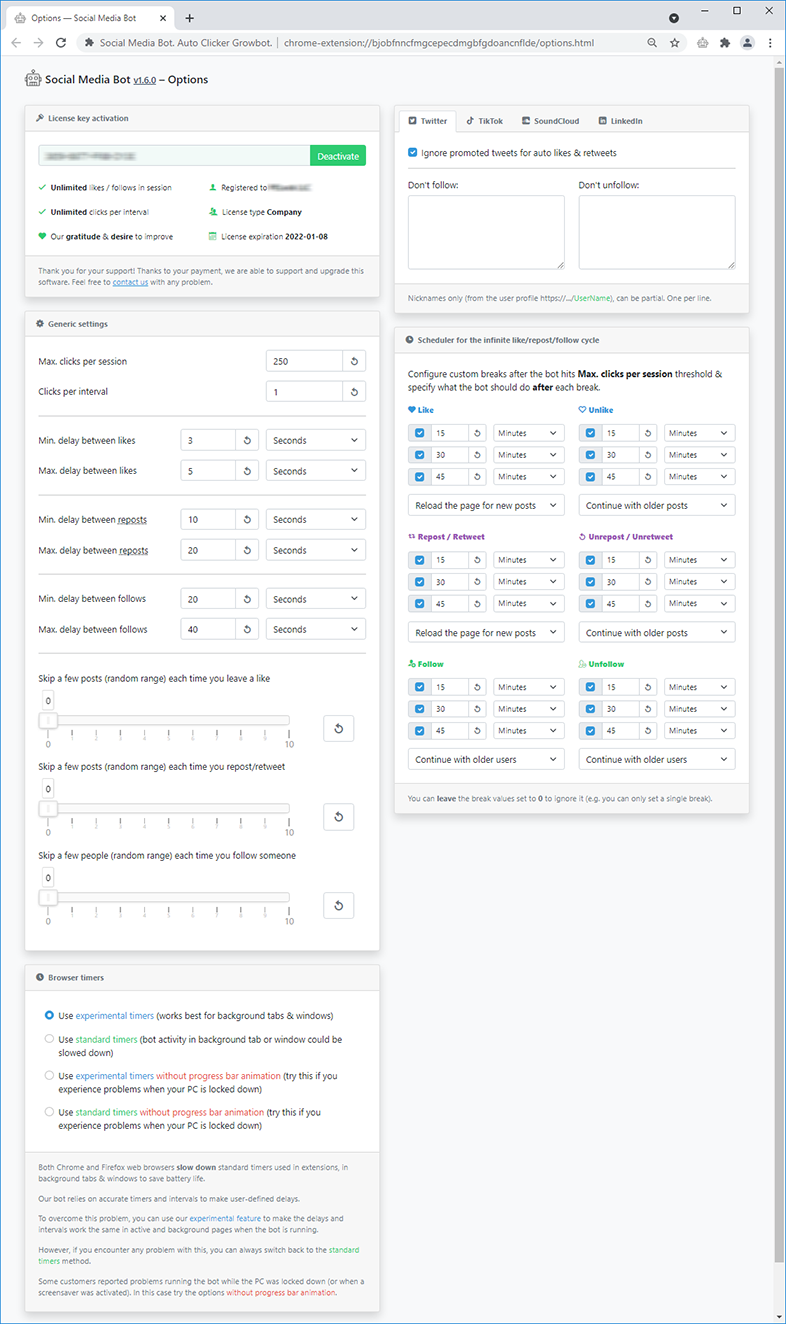Click the skip posts per repost slider handle

(48, 808)
